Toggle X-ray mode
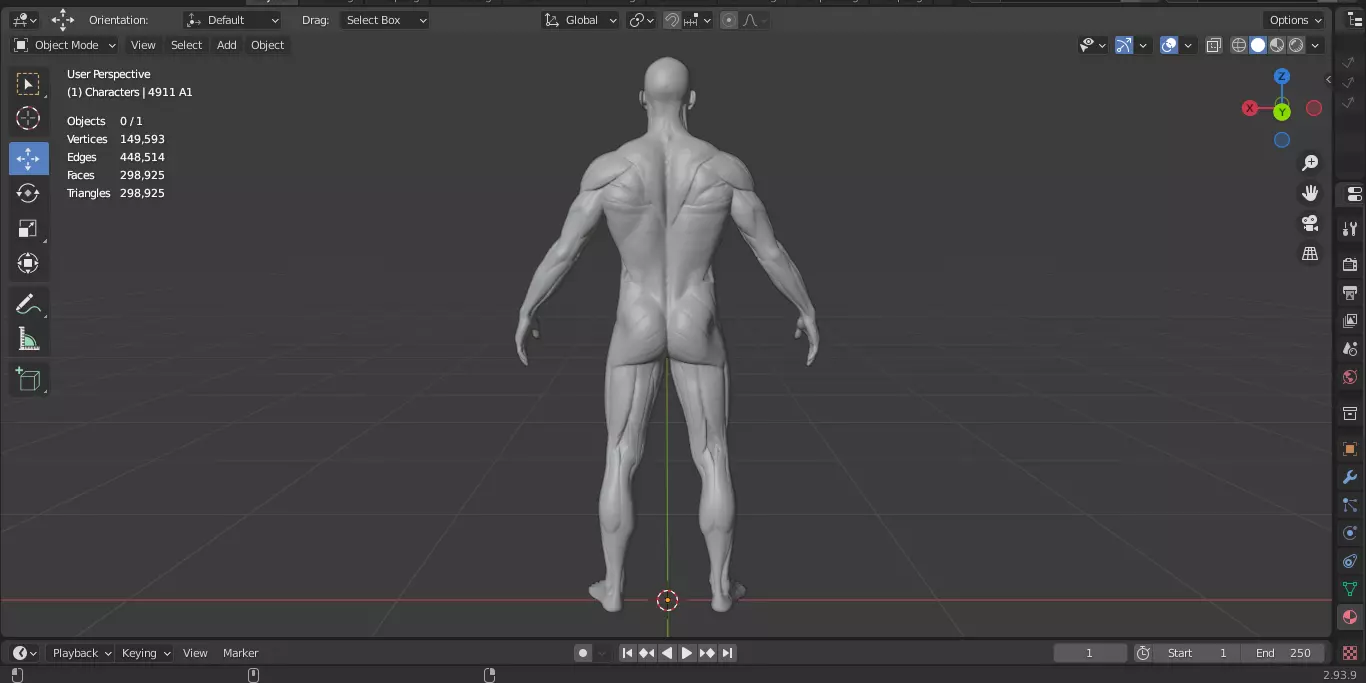The width and height of the screenshot is (1366, 683). (1213, 45)
